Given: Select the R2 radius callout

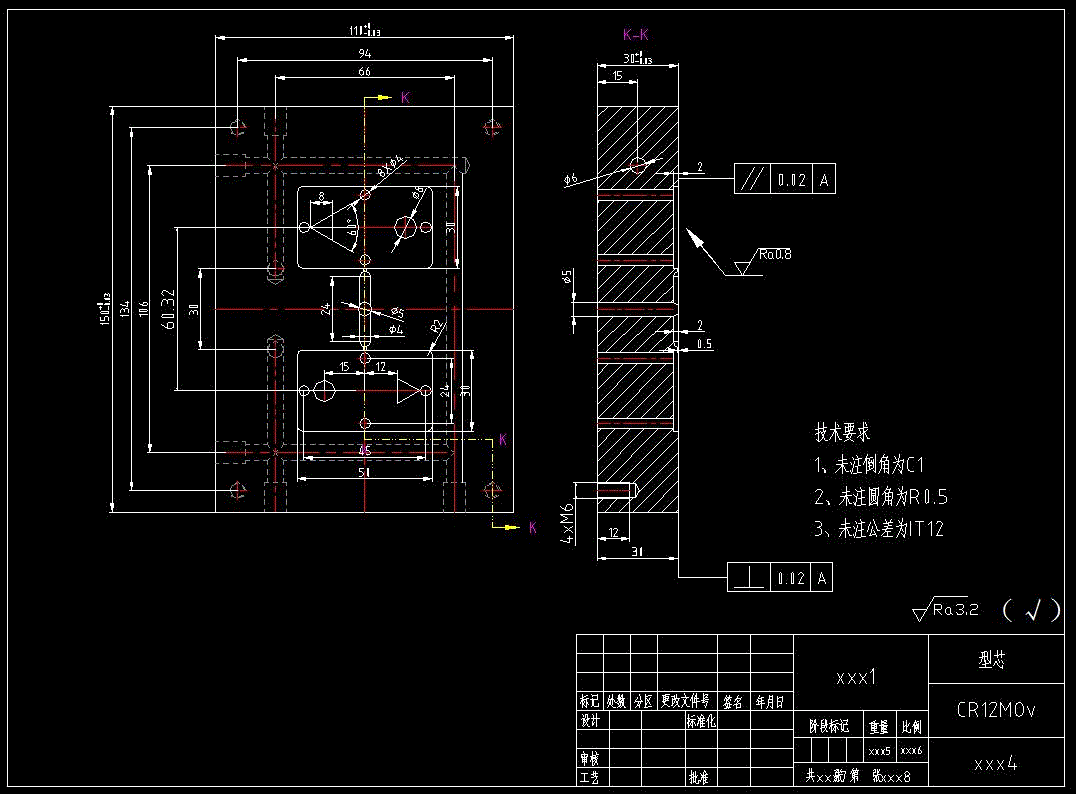Looking at the screenshot, I should click(x=437, y=327).
